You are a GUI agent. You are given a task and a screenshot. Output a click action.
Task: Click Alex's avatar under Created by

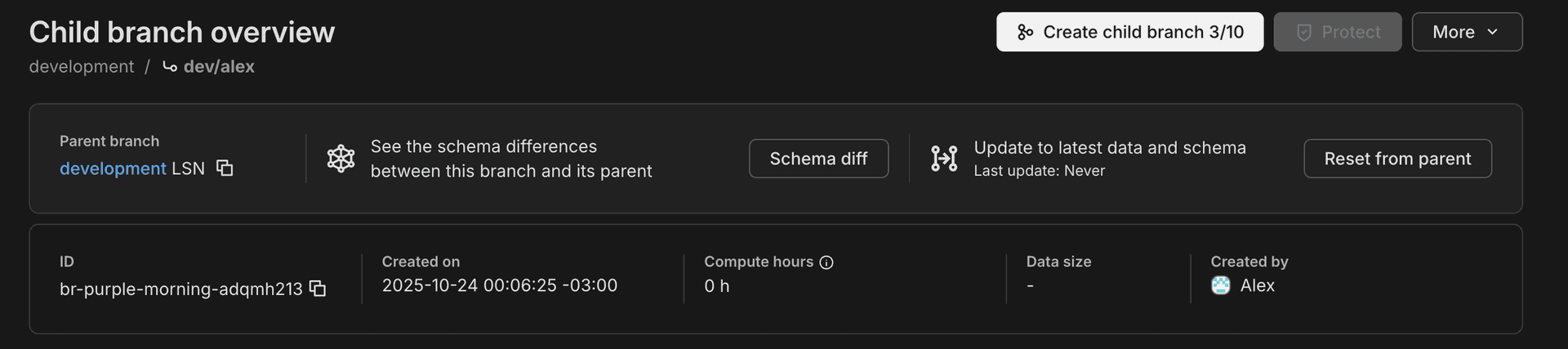click(x=1221, y=285)
